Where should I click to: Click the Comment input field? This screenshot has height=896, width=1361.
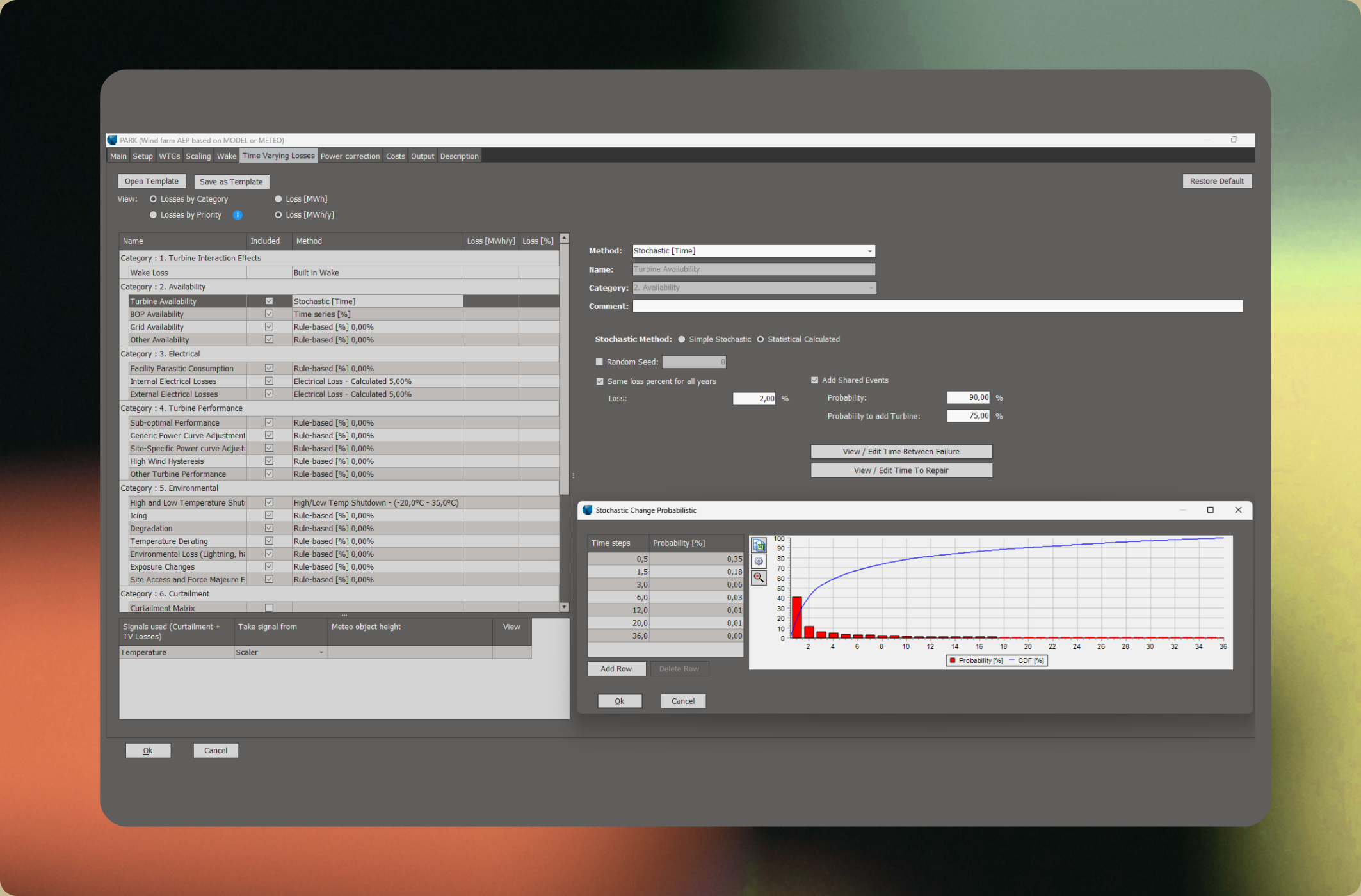click(937, 307)
